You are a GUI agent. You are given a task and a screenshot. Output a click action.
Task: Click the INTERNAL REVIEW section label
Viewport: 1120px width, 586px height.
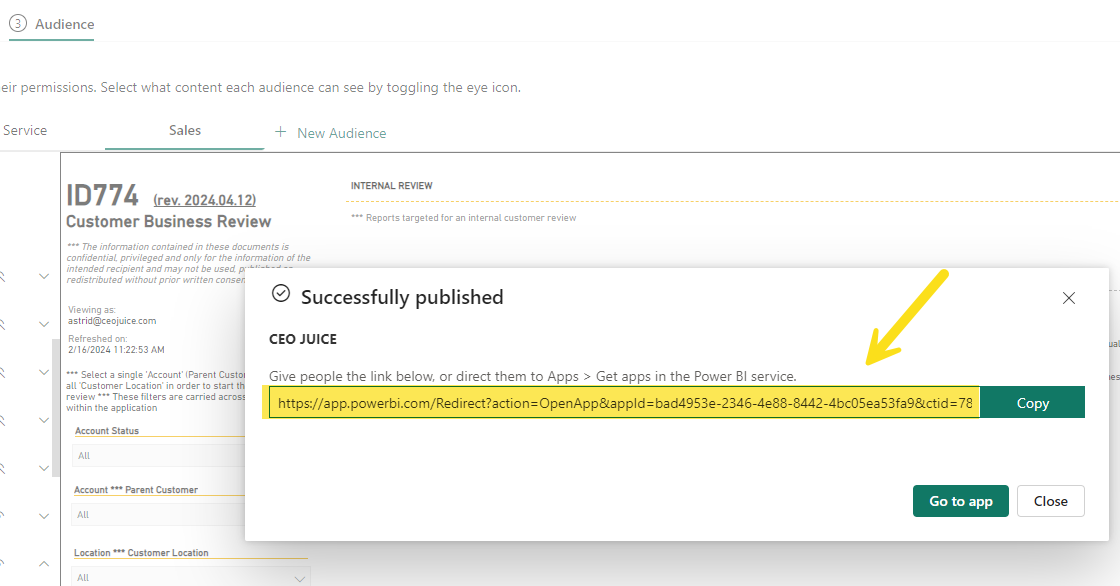(x=391, y=186)
